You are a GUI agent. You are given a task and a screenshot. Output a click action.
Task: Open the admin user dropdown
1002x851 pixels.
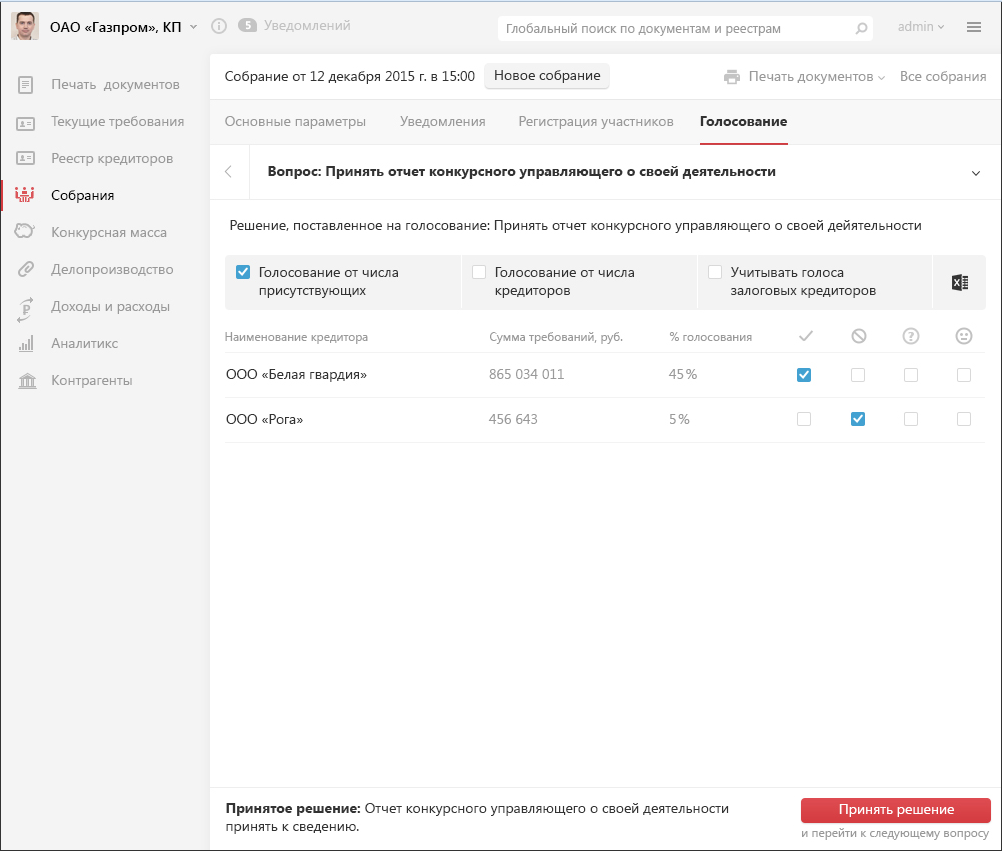tap(921, 27)
